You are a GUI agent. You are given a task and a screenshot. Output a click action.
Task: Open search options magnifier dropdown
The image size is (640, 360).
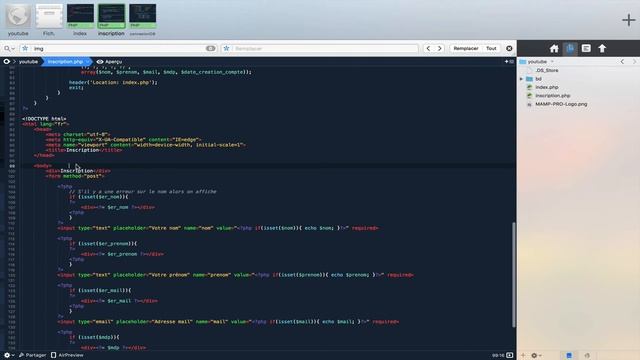[x=9, y=48]
